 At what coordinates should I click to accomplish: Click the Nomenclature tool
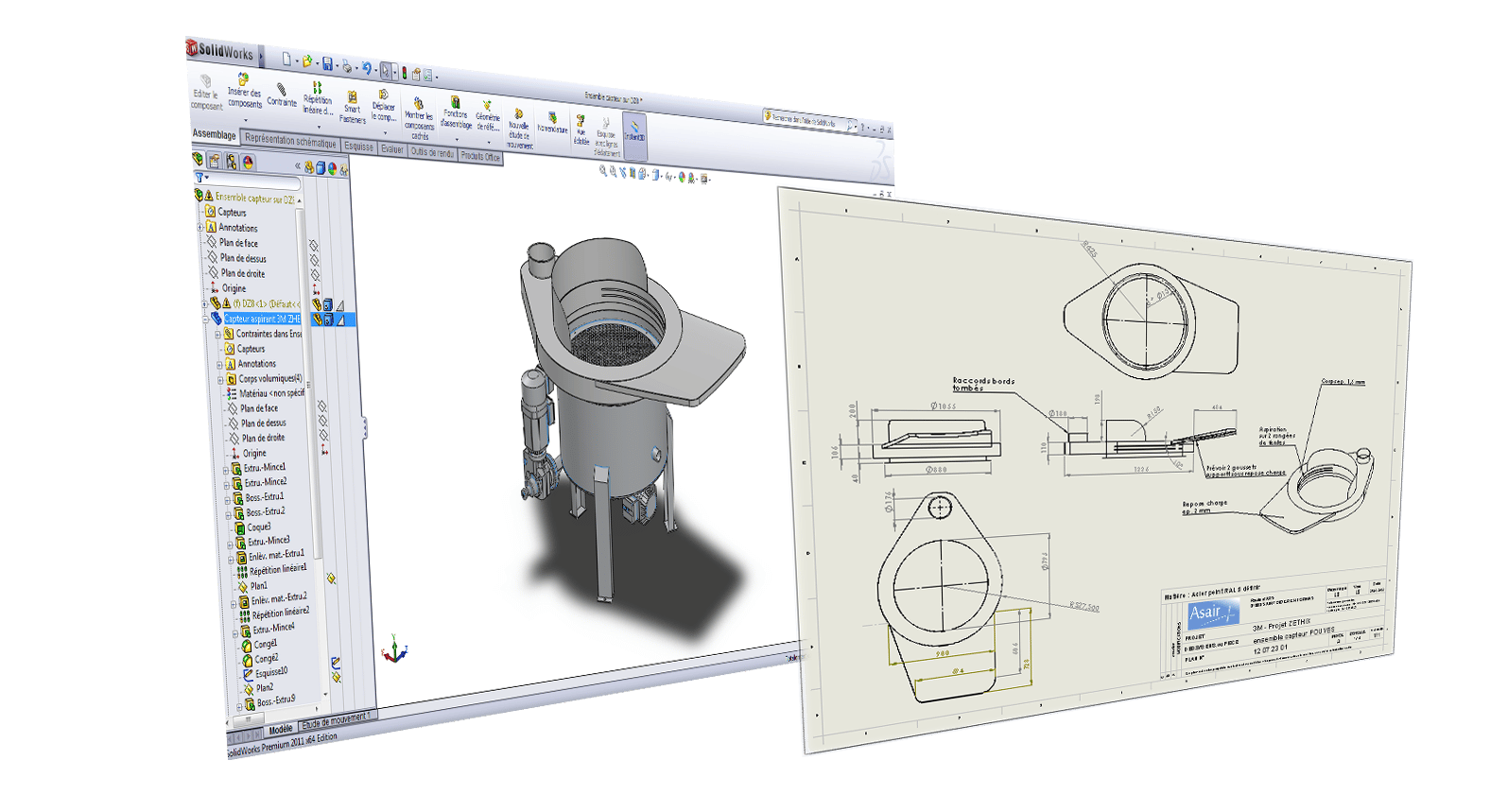(x=552, y=124)
